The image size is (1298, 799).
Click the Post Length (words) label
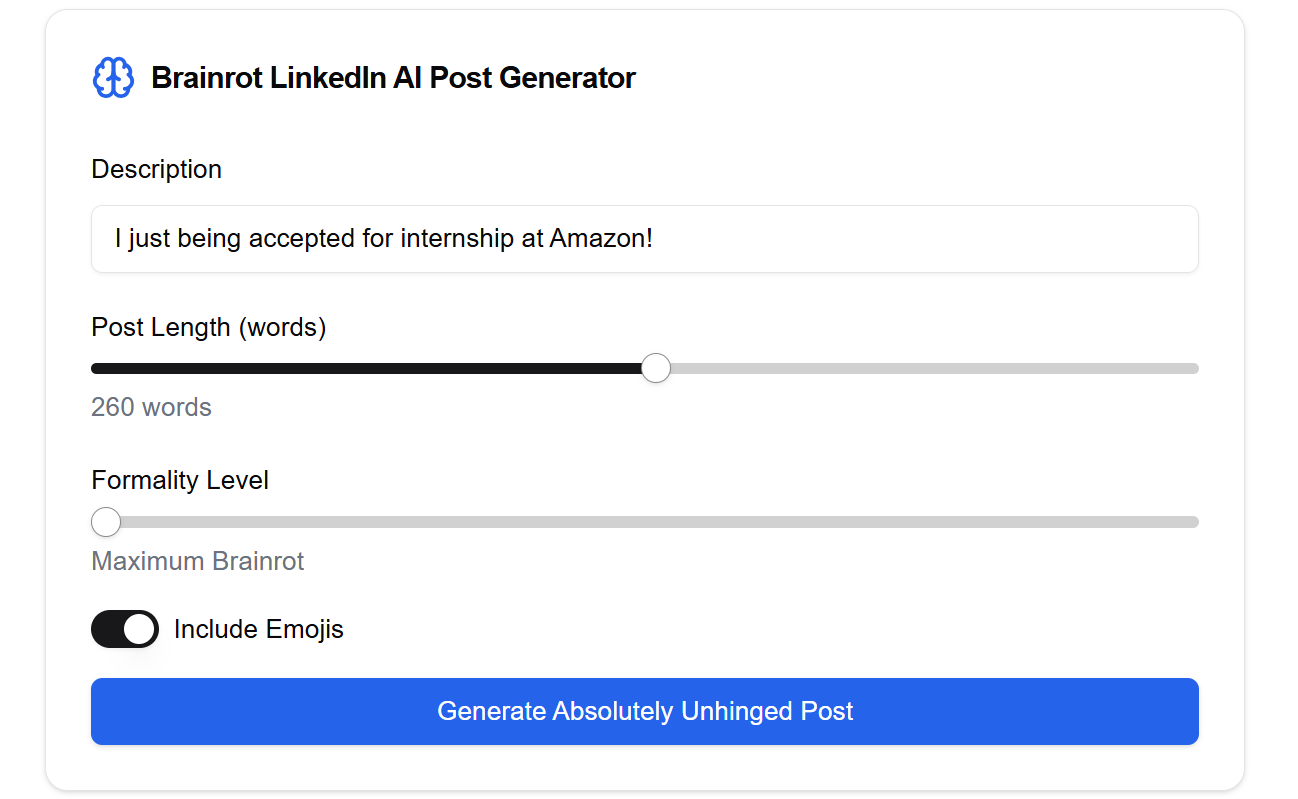[208, 327]
